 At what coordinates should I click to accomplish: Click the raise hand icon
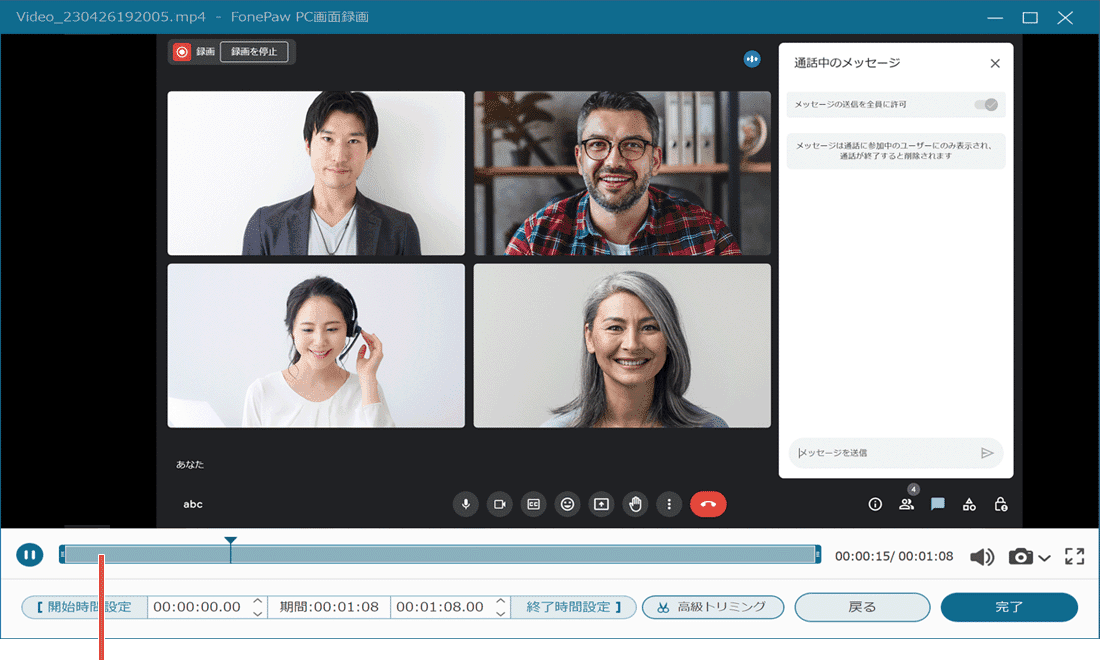(635, 504)
